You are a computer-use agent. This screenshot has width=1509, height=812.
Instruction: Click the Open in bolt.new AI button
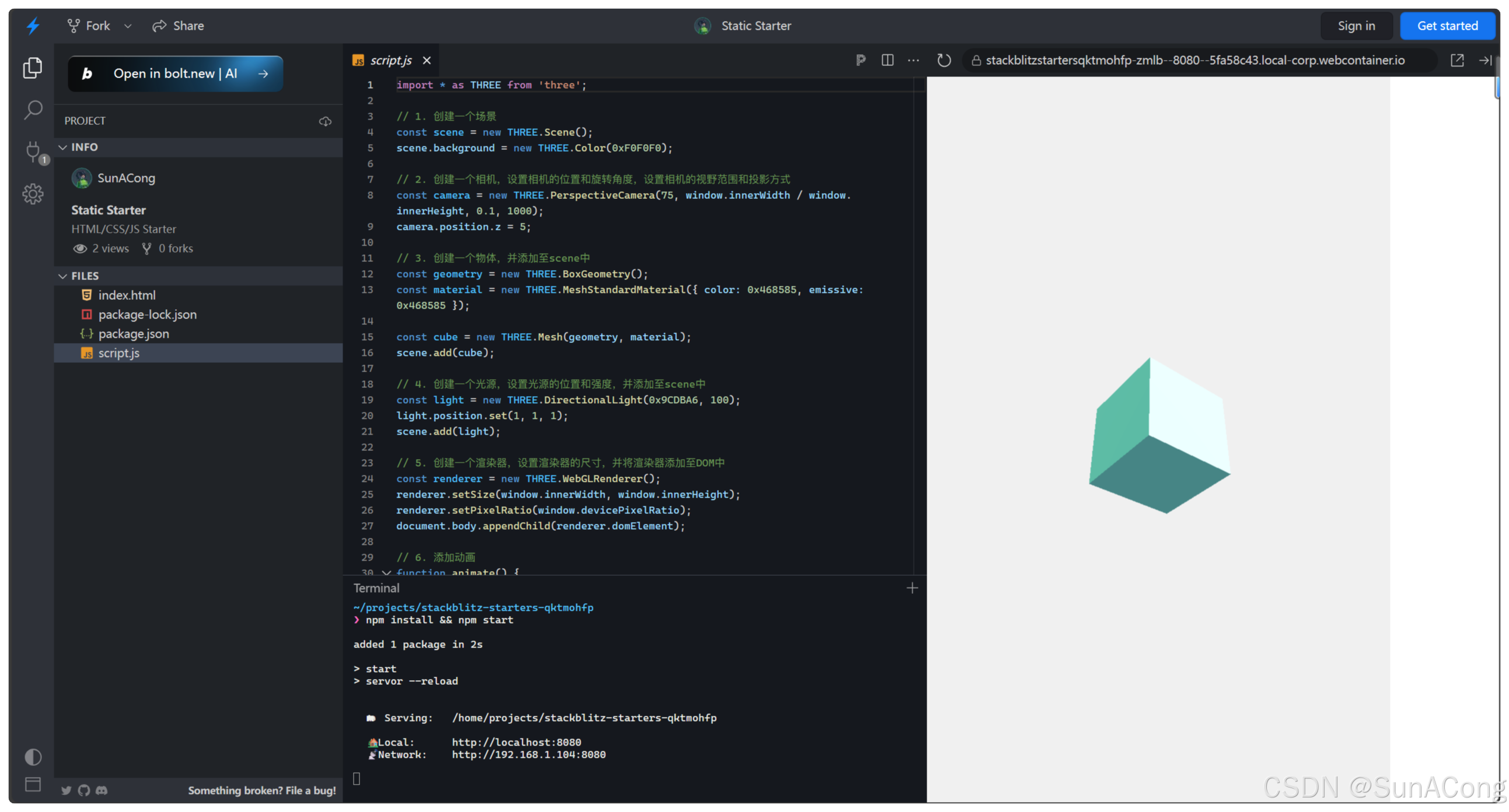pyautogui.click(x=175, y=73)
